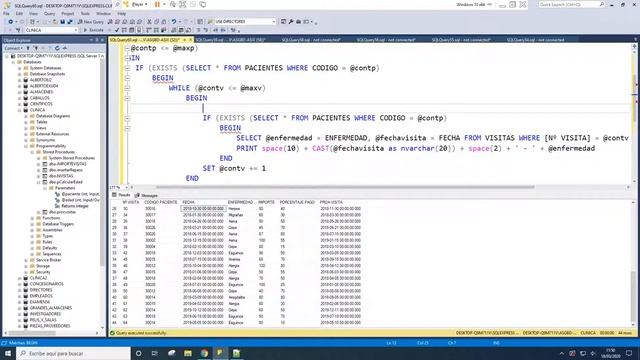The image size is (640, 360).
Task: Switch to the second SQLQuery tab
Action: click(x=231, y=40)
